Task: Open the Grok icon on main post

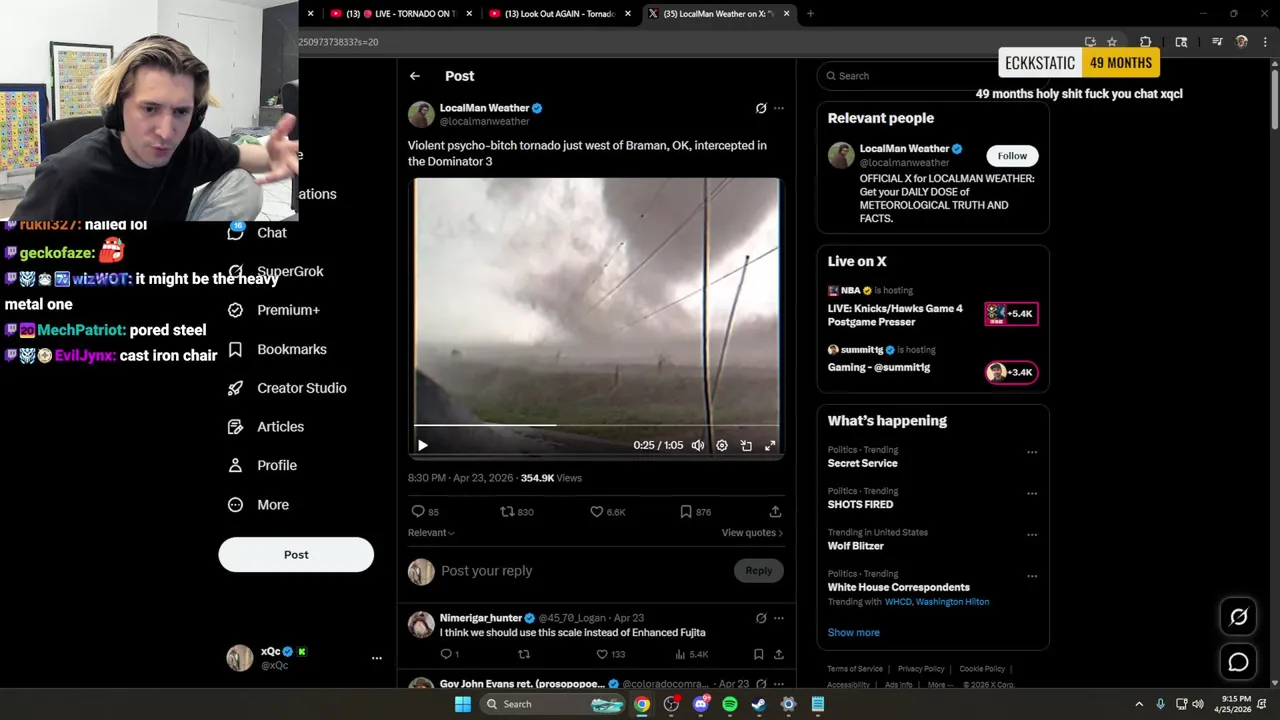Action: click(761, 108)
